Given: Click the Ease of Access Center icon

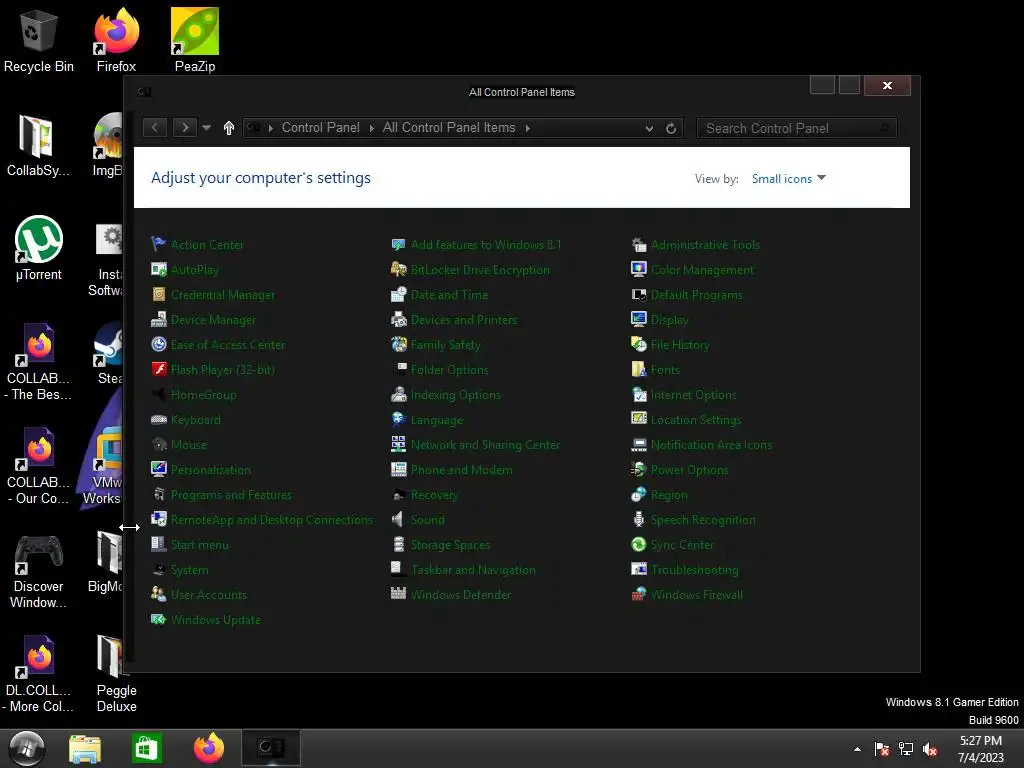Looking at the screenshot, I should (159, 344).
